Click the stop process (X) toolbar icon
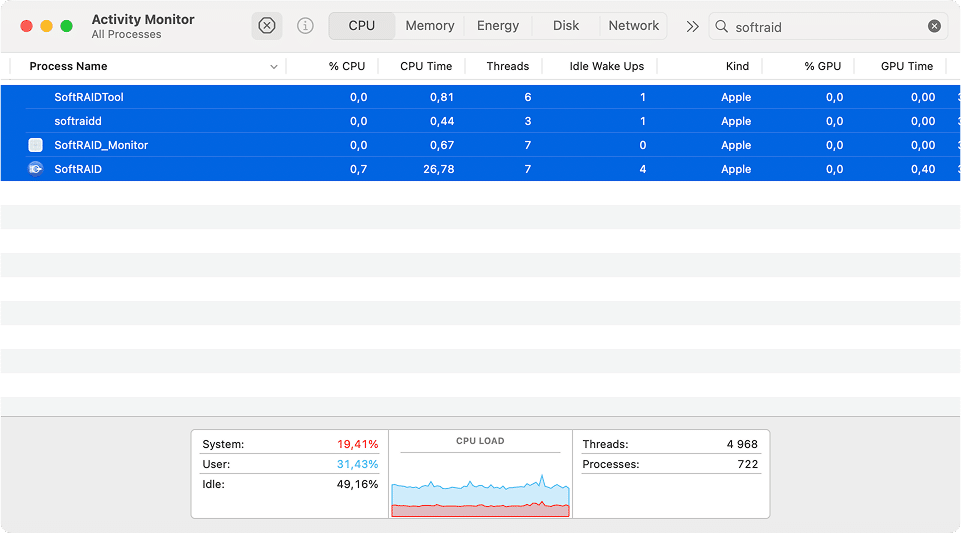The image size is (961, 533). click(x=267, y=26)
